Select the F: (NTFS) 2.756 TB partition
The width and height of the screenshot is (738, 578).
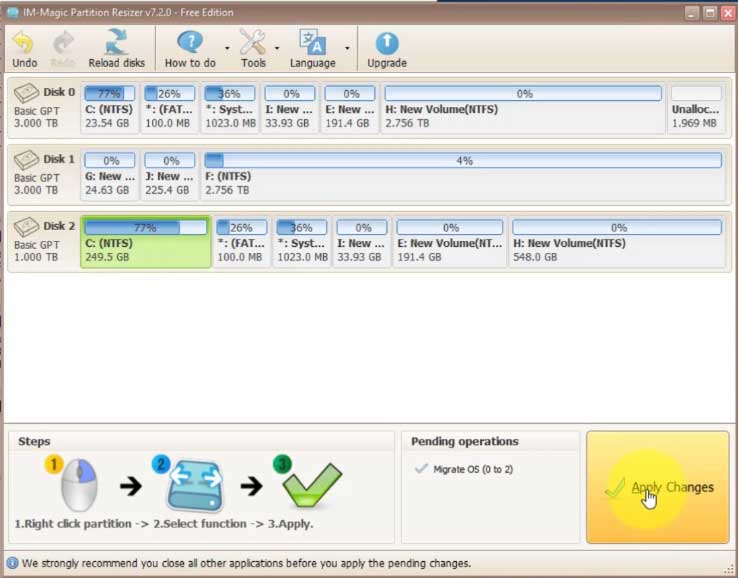click(463, 175)
